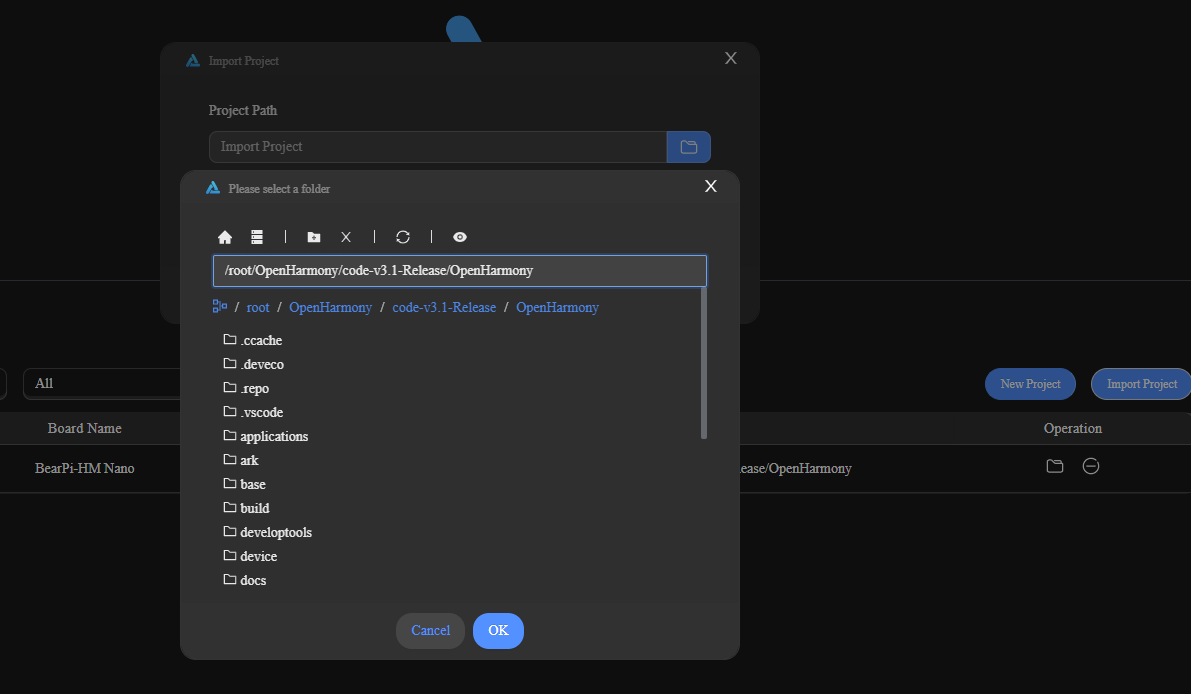Navigate to code-v3.1-Release breadcrumb
The width and height of the screenshot is (1191, 694).
(x=444, y=308)
